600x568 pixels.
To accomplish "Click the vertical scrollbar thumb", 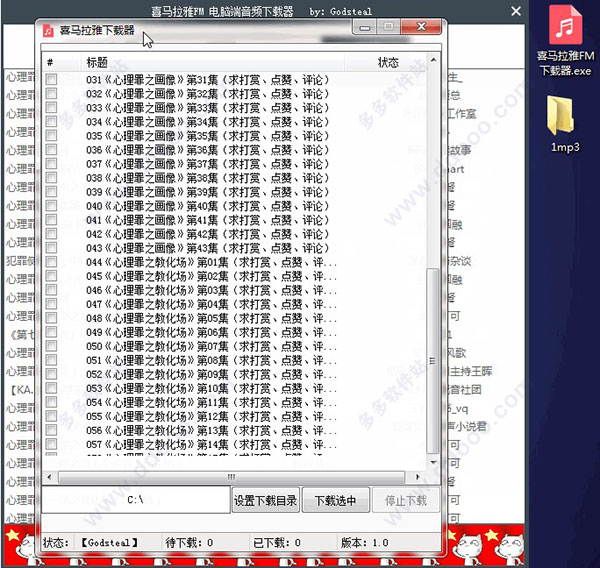I will point(433,361).
